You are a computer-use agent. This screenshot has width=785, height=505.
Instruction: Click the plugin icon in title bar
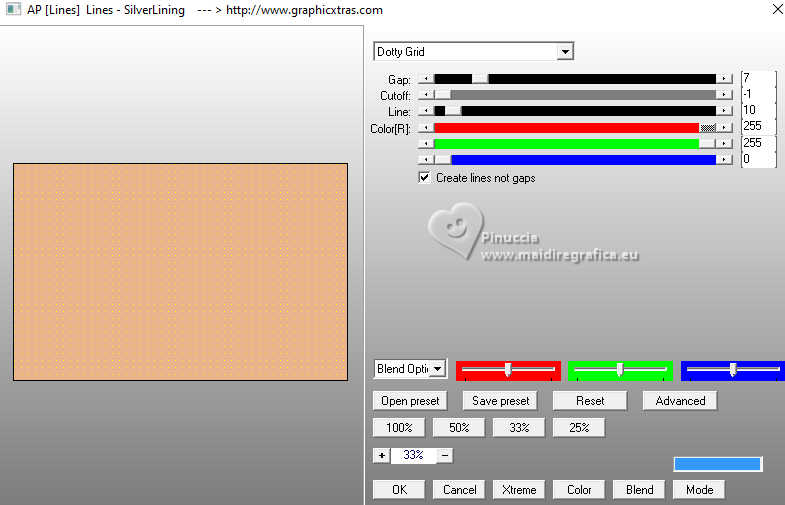(x=13, y=9)
